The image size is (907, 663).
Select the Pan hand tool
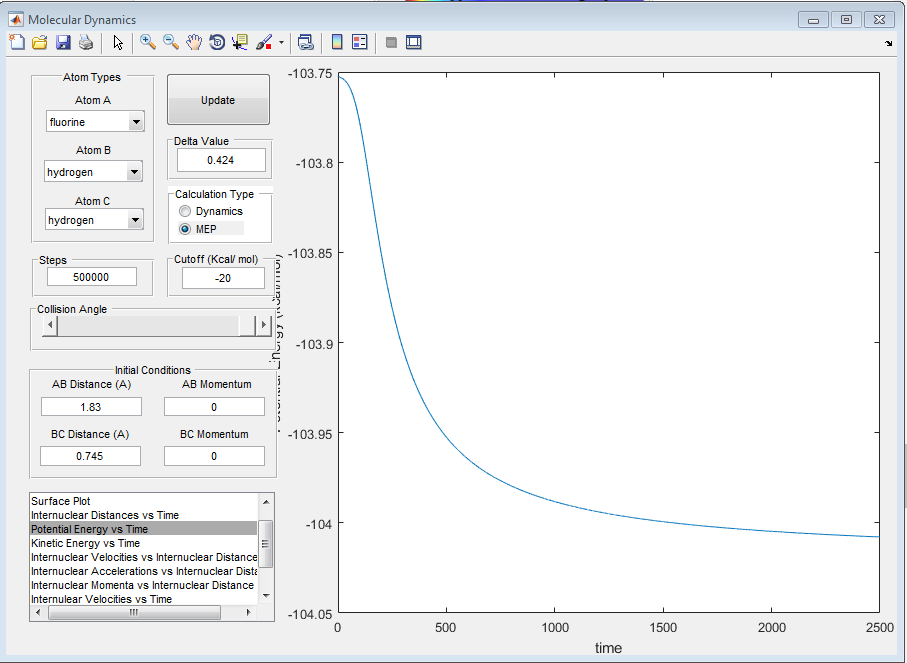click(x=194, y=42)
